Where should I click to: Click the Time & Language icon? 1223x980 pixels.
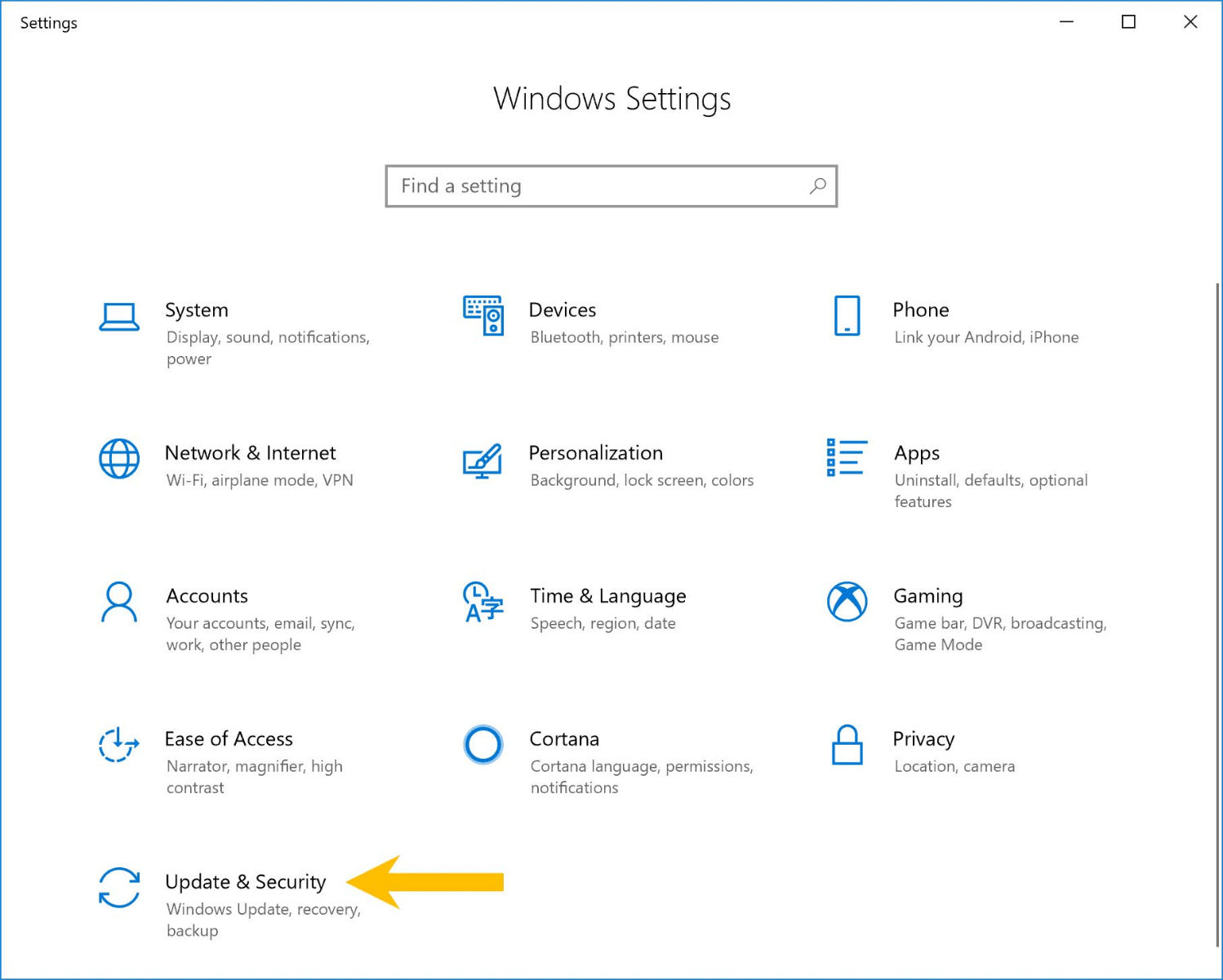tap(483, 602)
